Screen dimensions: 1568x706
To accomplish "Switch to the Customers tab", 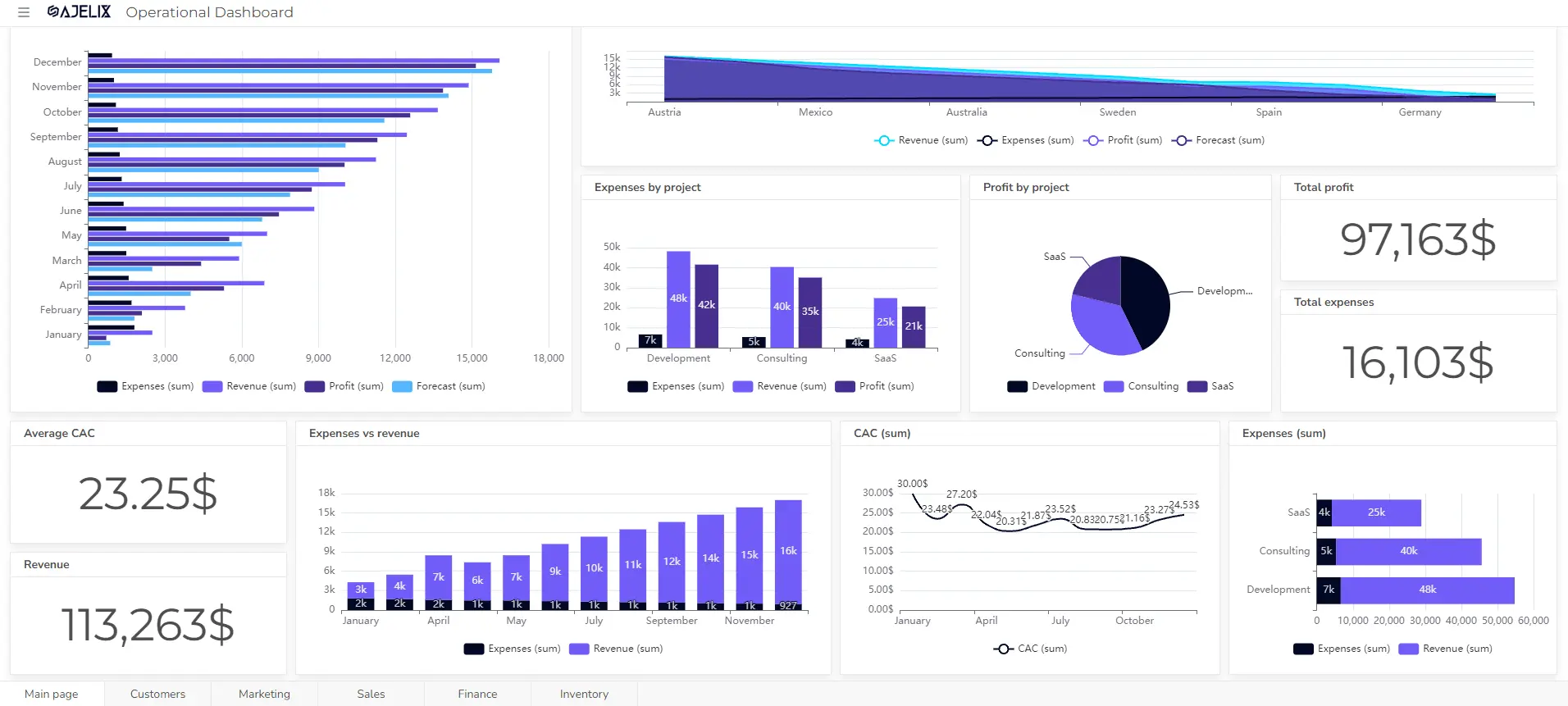I will (x=157, y=694).
